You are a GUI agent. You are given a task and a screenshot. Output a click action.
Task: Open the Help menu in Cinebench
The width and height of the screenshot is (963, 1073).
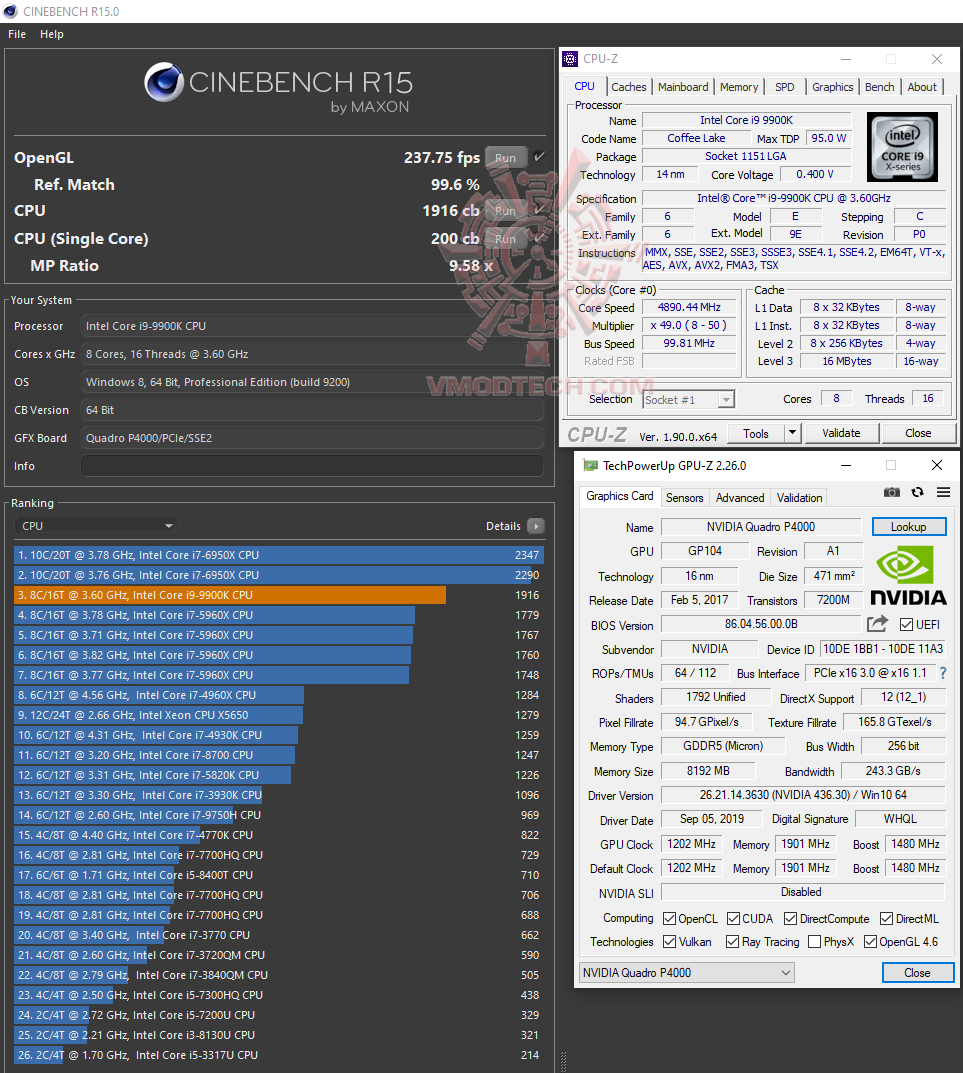[x=52, y=34]
